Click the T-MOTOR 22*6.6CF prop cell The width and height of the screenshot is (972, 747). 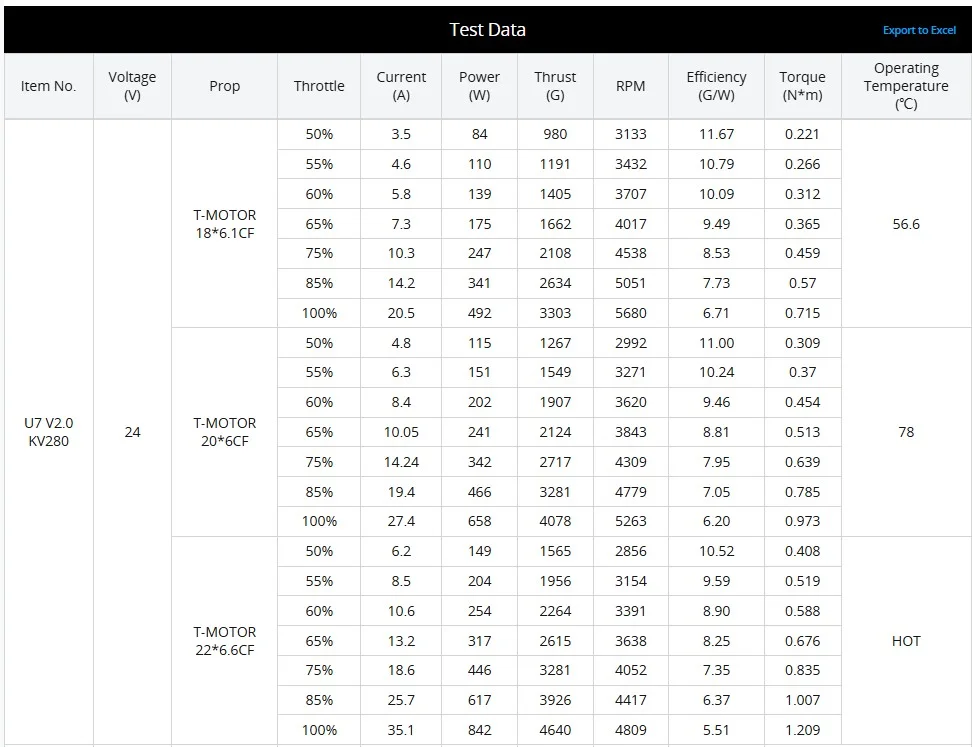[x=224, y=641]
